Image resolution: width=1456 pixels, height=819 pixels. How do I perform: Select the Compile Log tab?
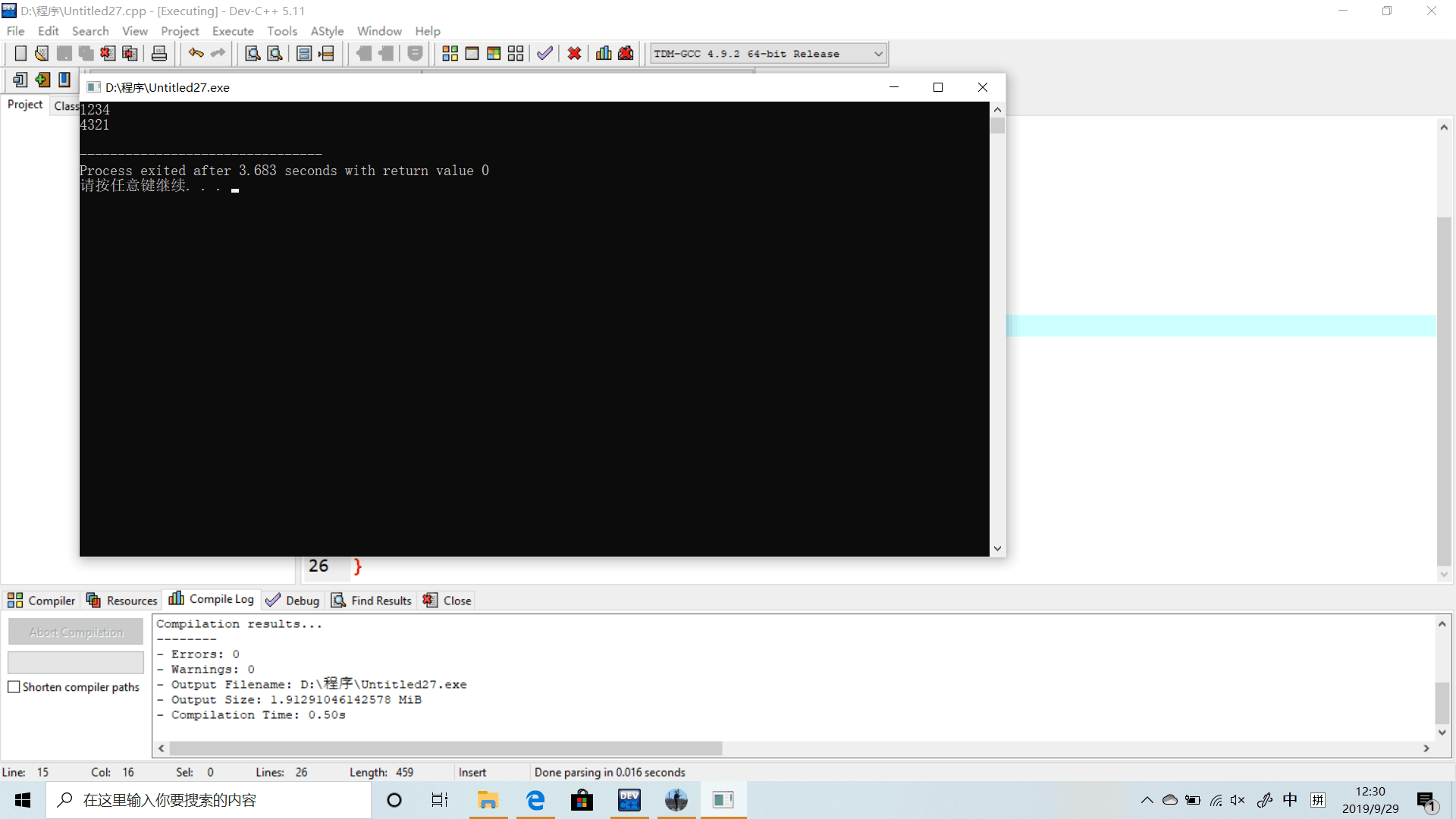point(212,599)
